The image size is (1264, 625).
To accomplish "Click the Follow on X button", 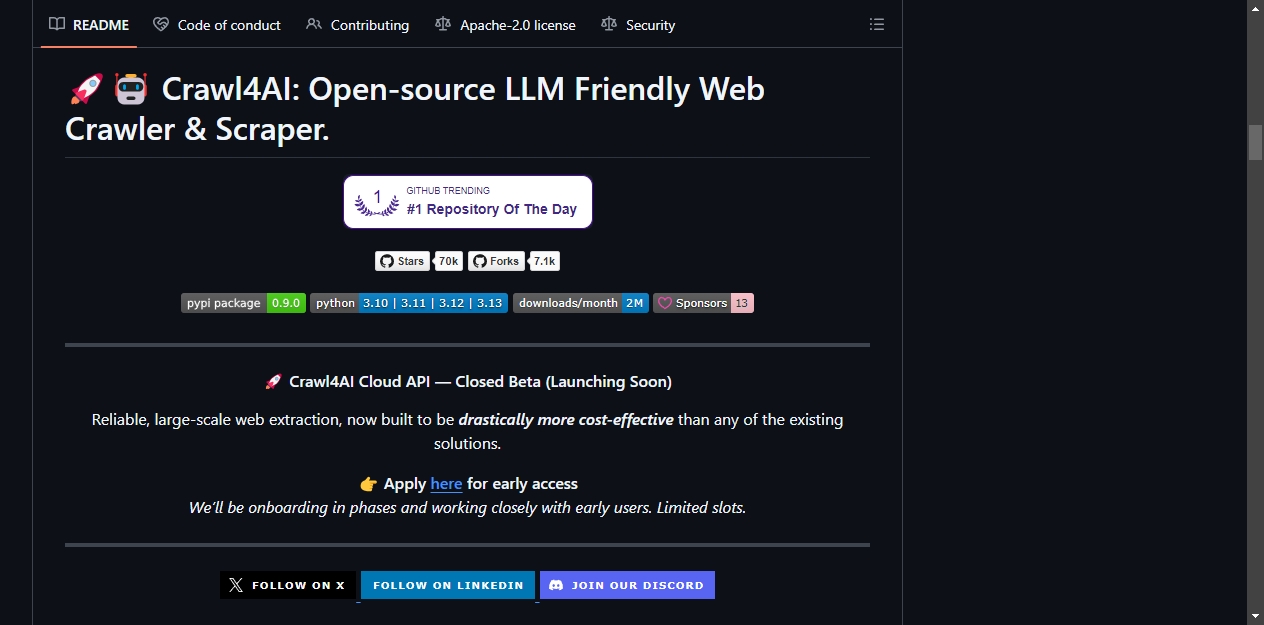I will (x=288, y=585).
